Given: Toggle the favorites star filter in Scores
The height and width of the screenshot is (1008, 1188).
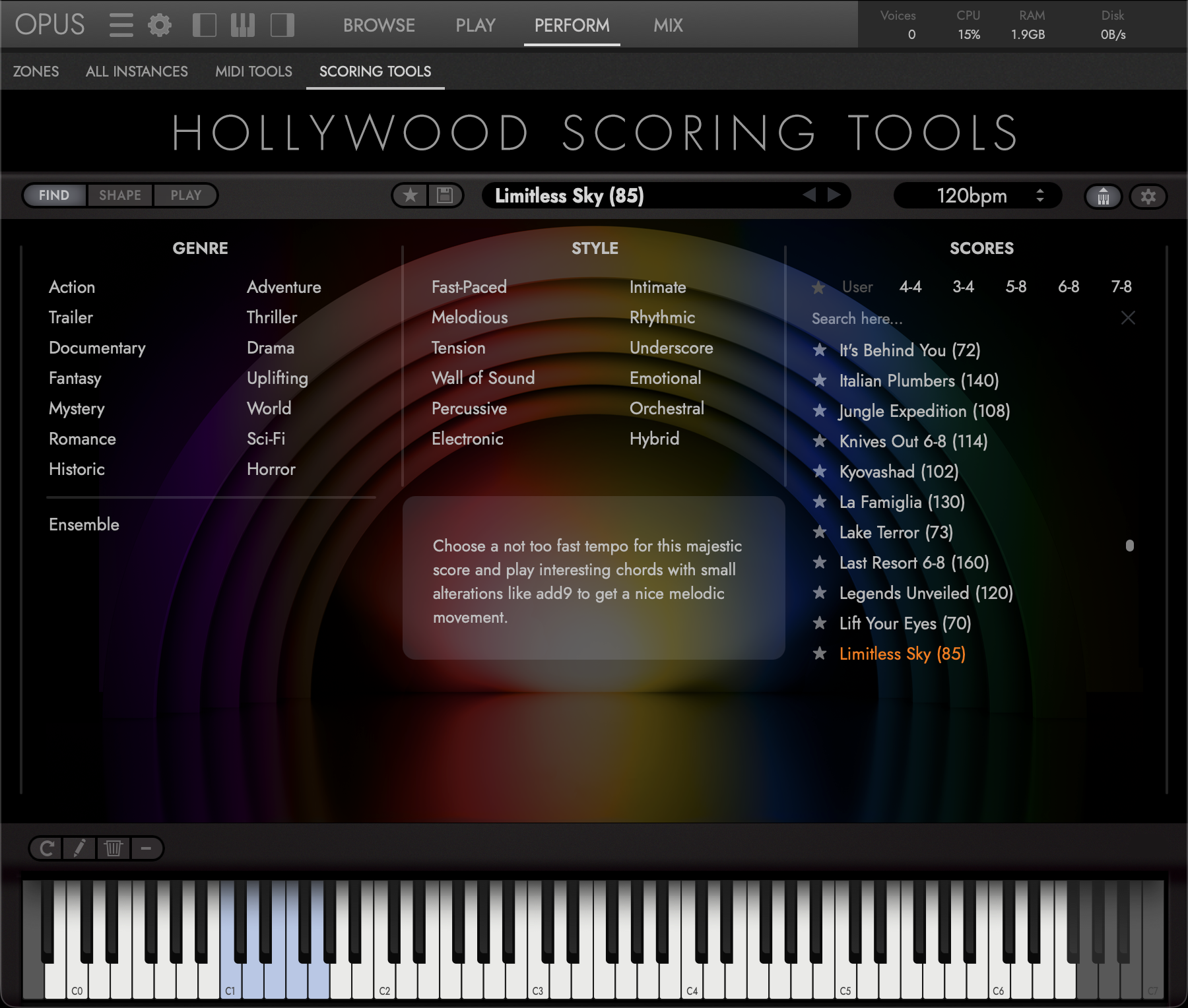Looking at the screenshot, I should coord(818,288).
